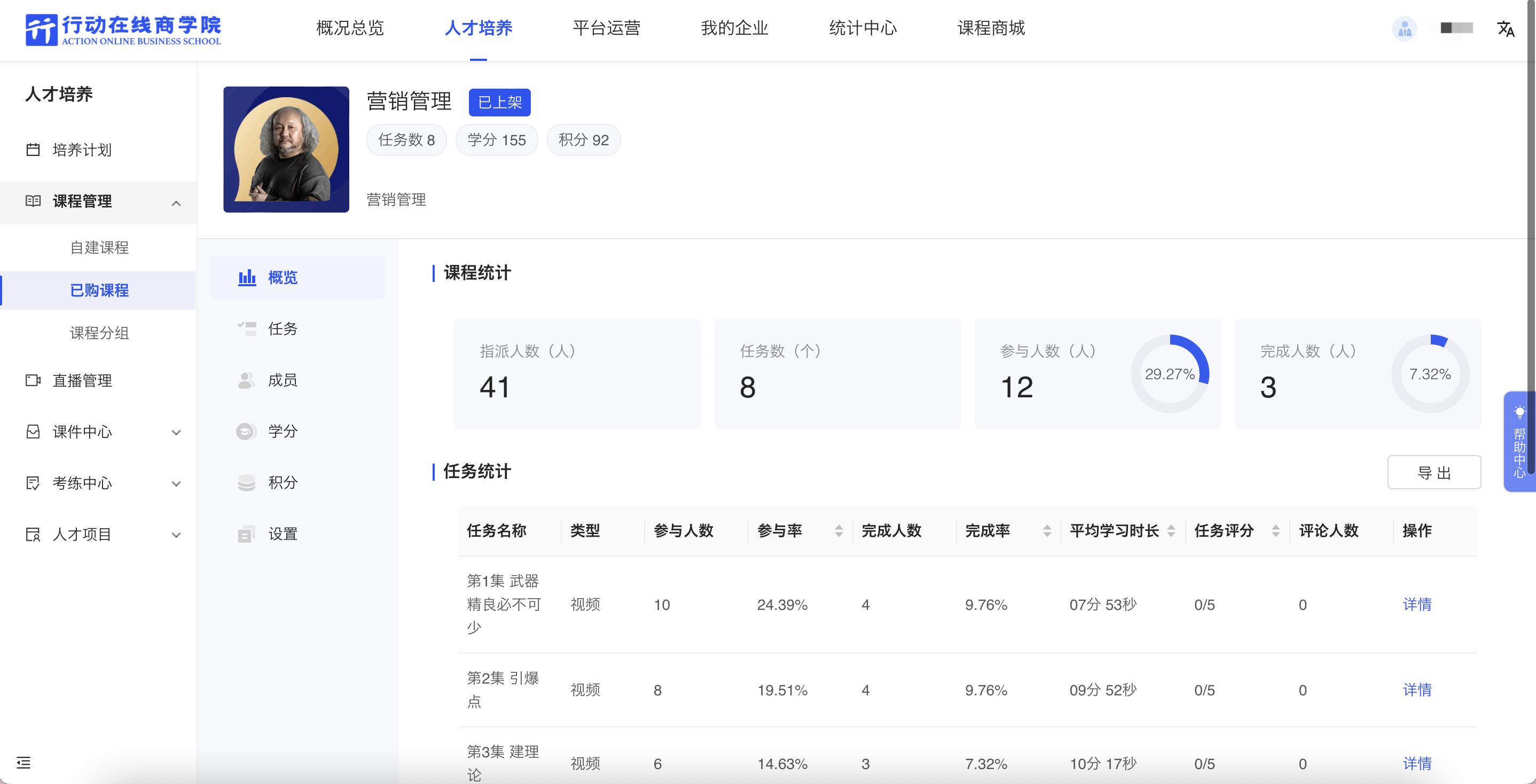Click the language translate icon

click(x=1505, y=29)
